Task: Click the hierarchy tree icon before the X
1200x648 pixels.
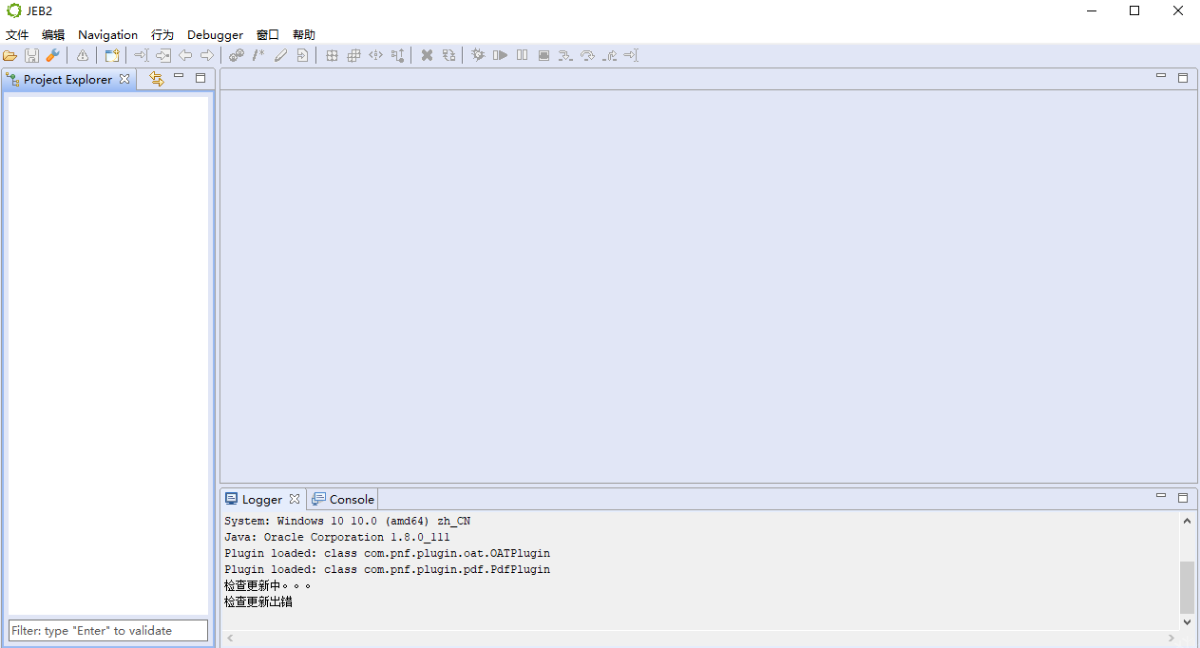Action: pos(398,56)
